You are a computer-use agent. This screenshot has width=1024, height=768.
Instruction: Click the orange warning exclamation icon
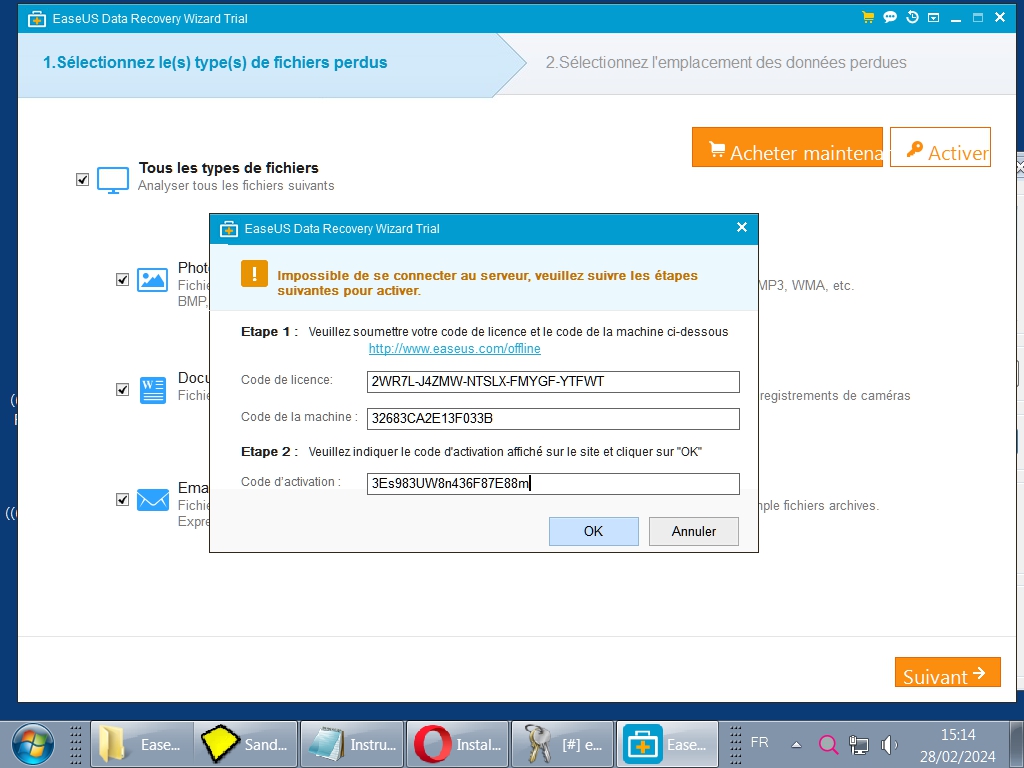tap(254, 274)
